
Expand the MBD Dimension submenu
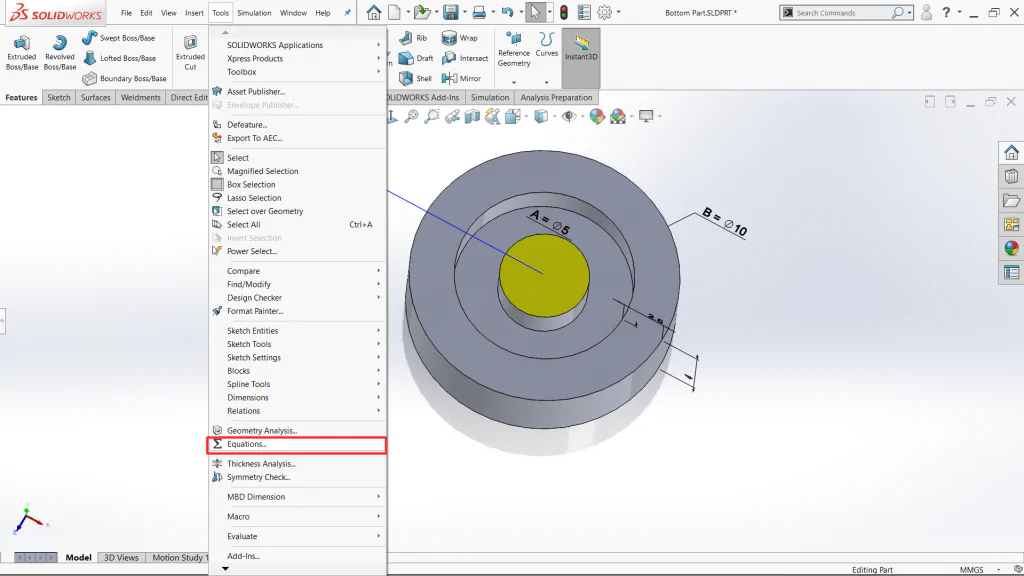tap(298, 497)
